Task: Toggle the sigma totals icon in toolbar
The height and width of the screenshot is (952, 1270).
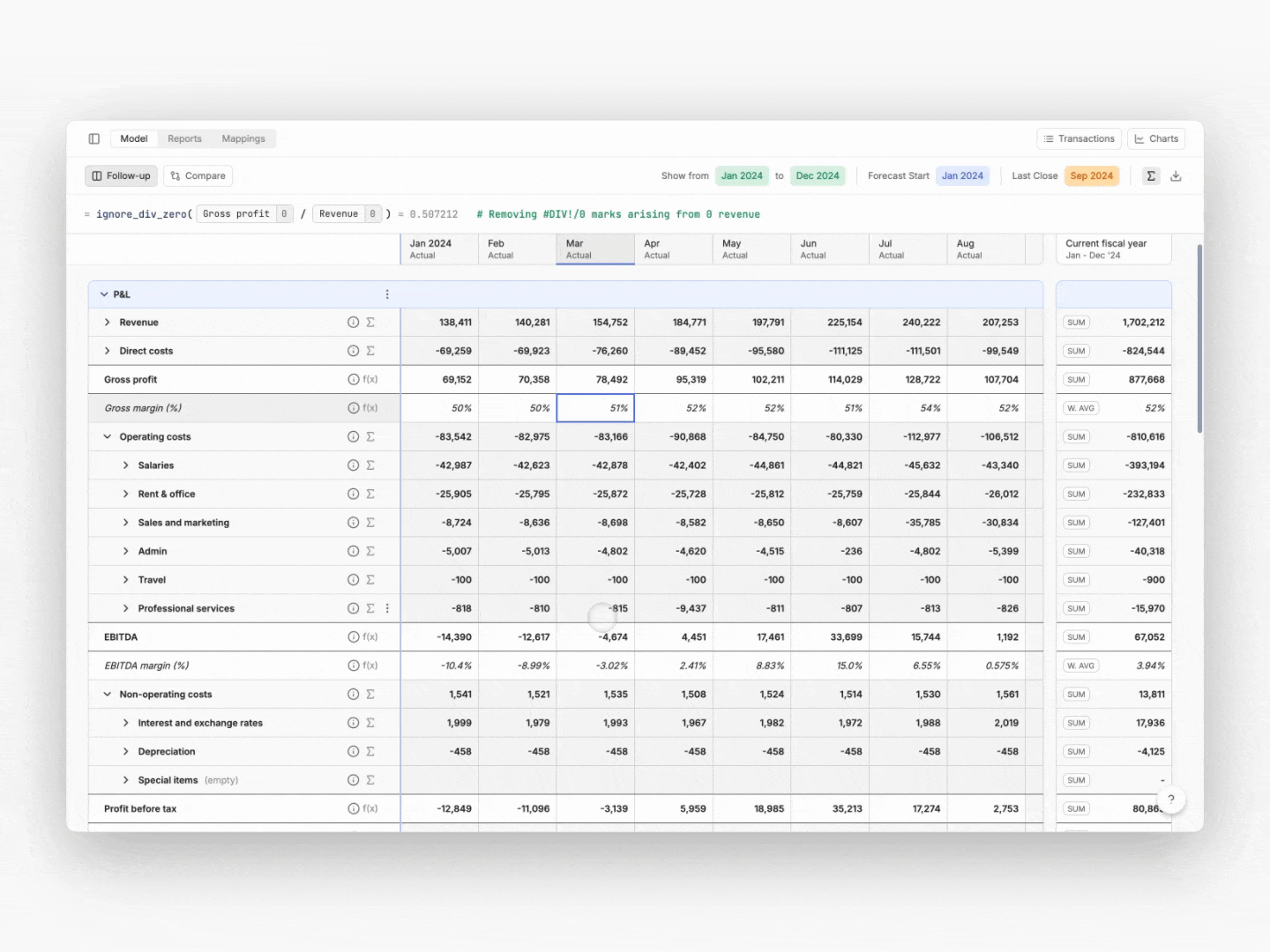Action: tap(1151, 175)
